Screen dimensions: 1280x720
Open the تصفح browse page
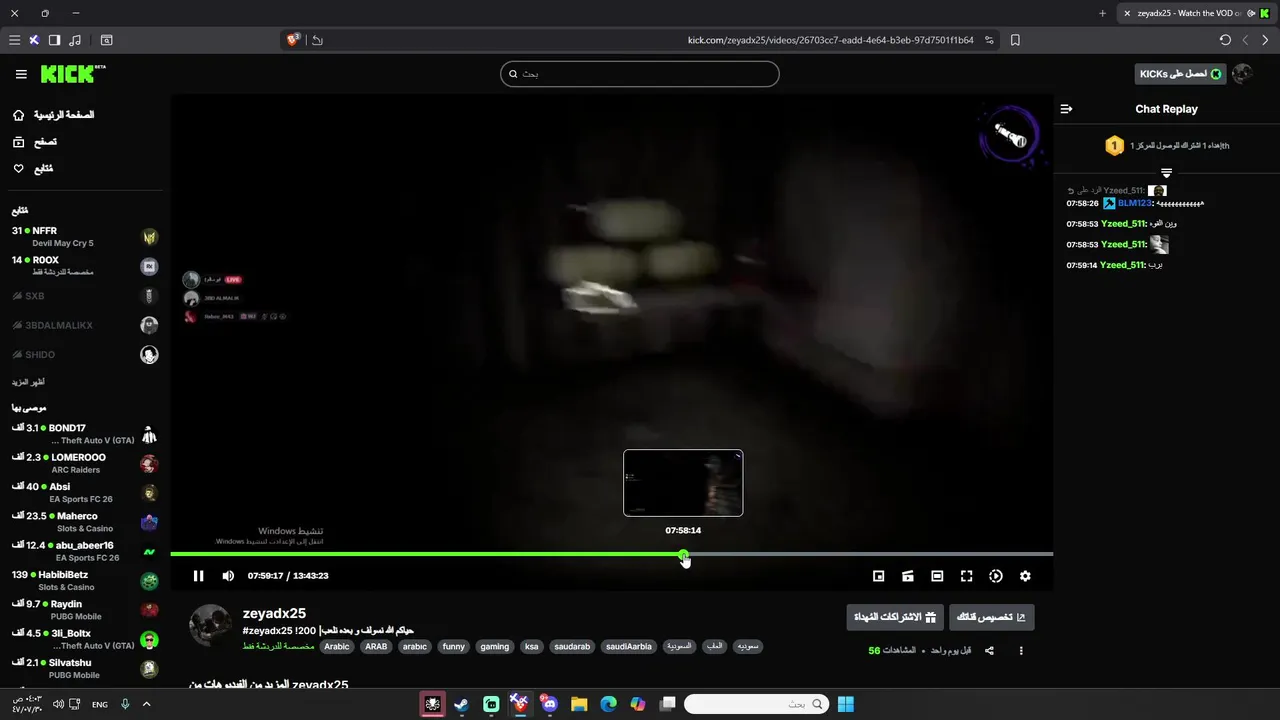[x=35, y=142]
